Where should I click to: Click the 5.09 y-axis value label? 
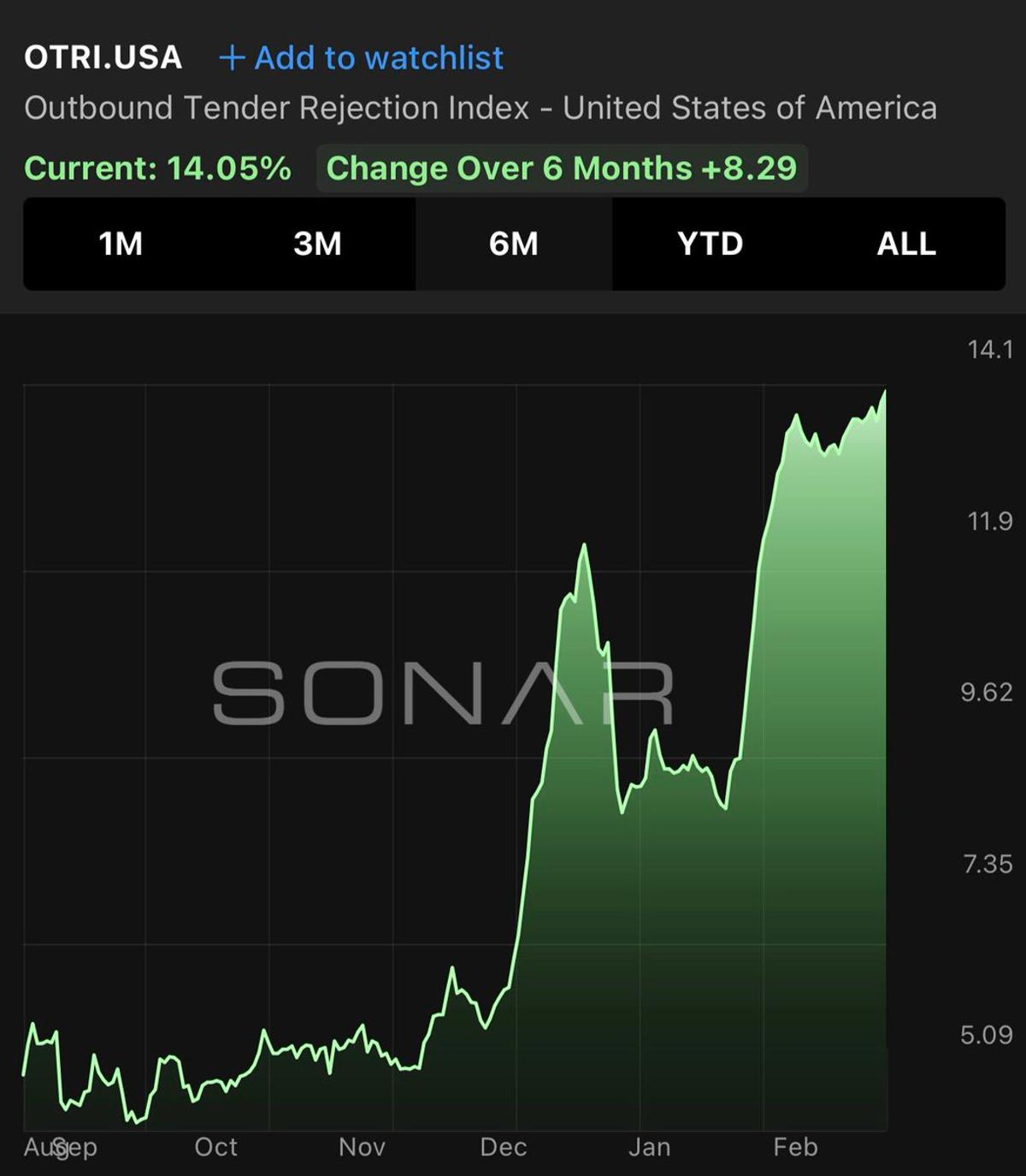pos(986,1035)
